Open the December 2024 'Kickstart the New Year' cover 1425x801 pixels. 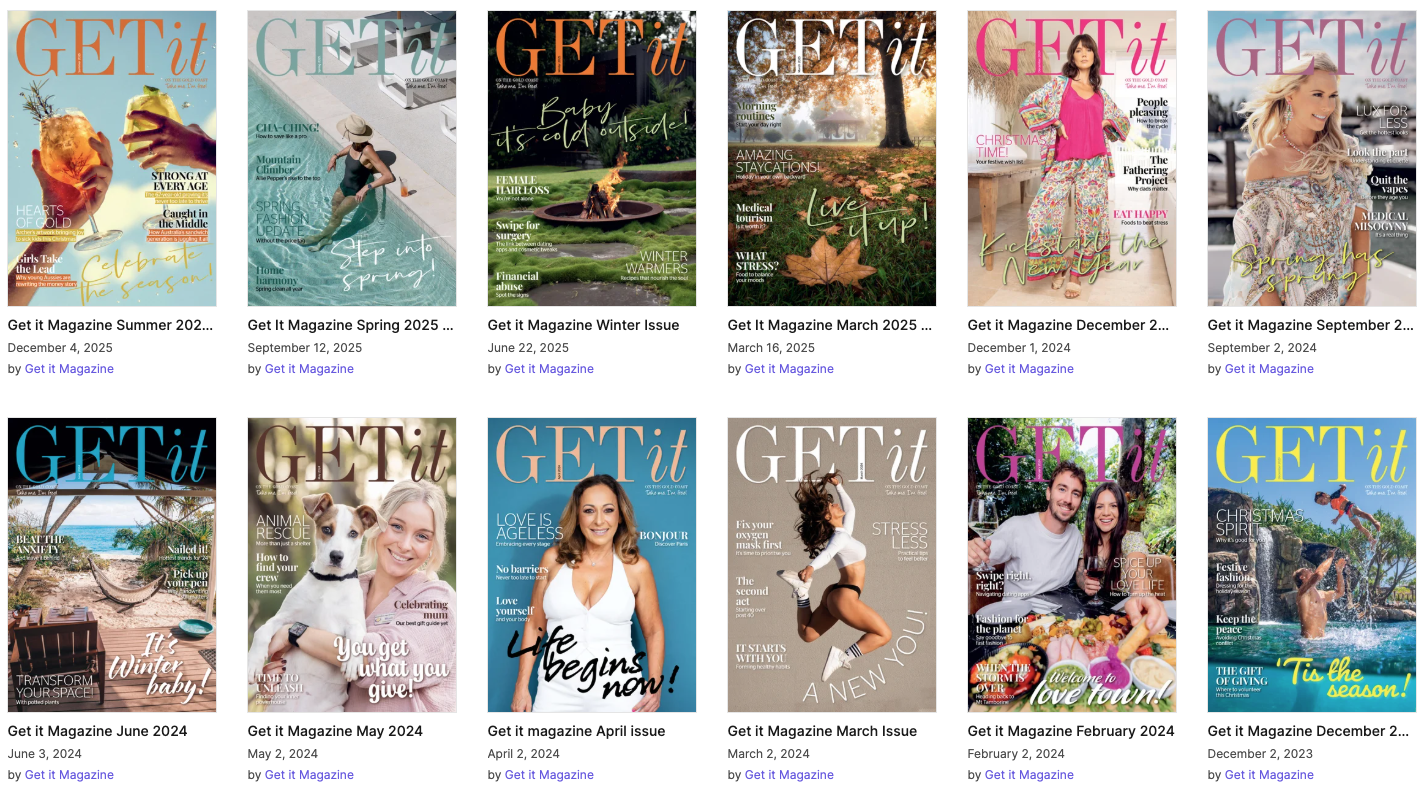(x=1072, y=158)
